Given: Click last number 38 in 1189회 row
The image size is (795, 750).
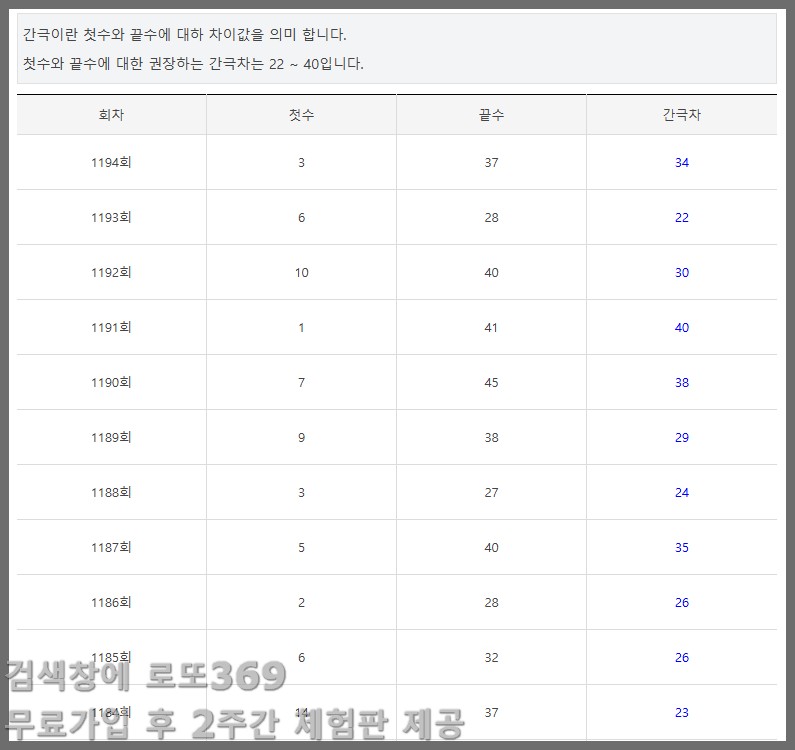Looking at the screenshot, I should point(491,438).
